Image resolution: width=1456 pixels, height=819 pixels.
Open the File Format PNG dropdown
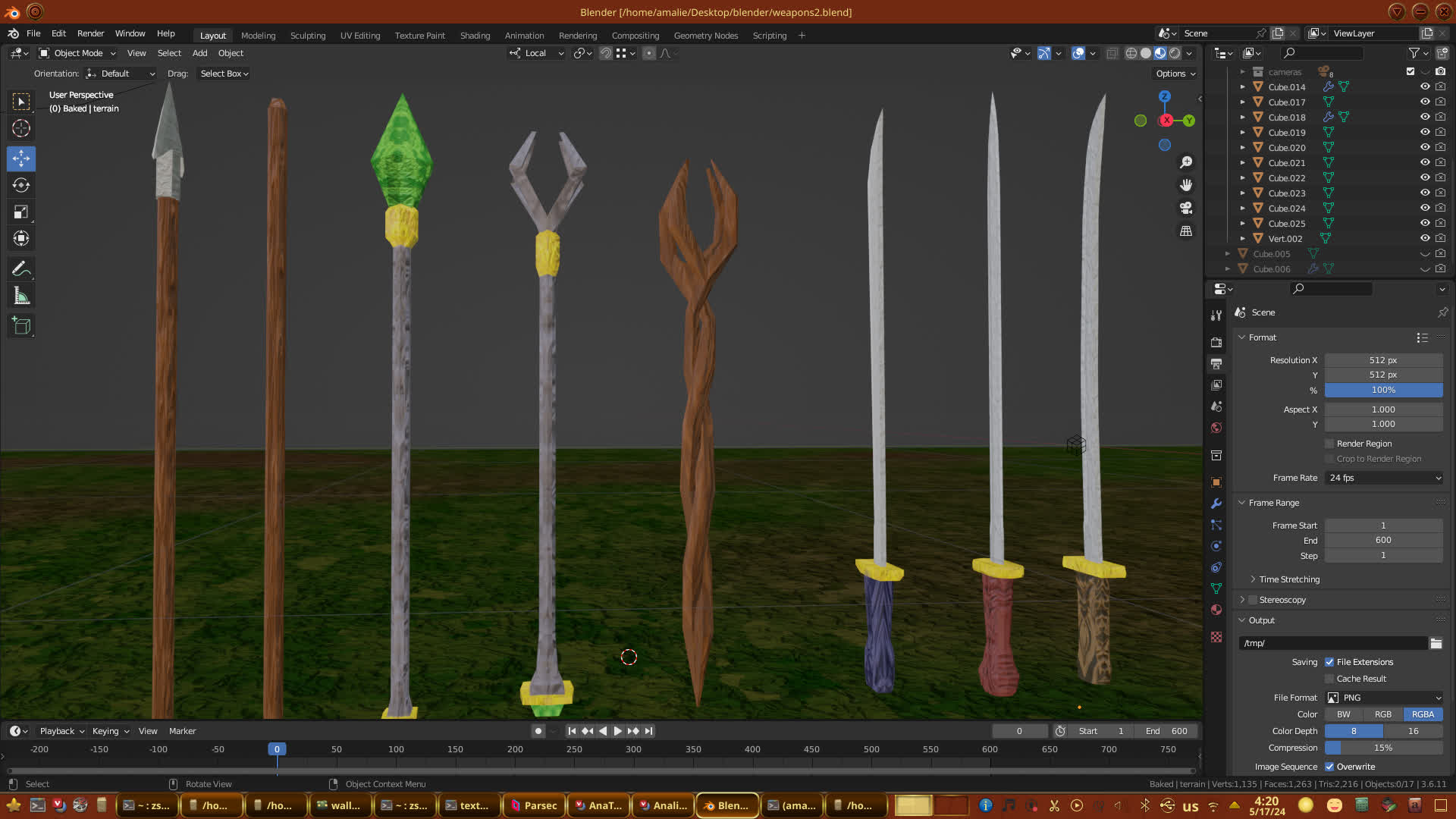tap(1384, 698)
